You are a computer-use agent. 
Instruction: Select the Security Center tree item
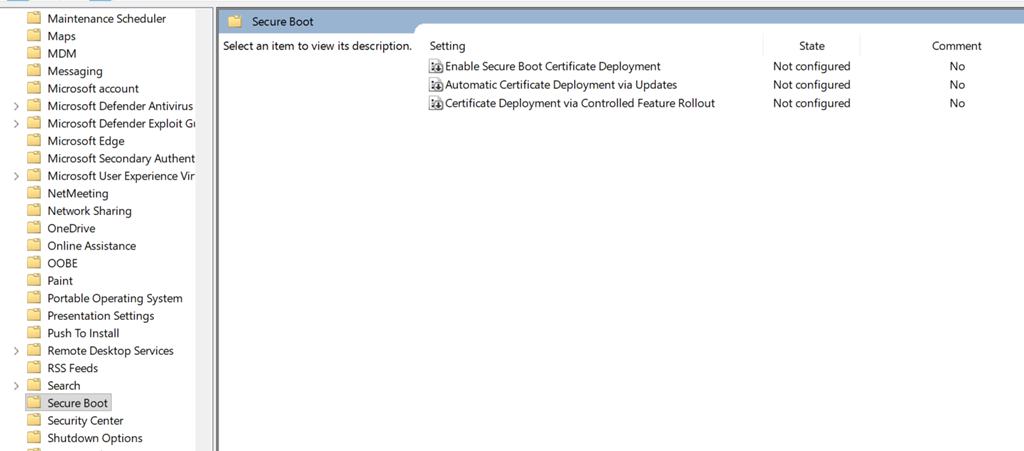pyautogui.click(x=85, y=421)
